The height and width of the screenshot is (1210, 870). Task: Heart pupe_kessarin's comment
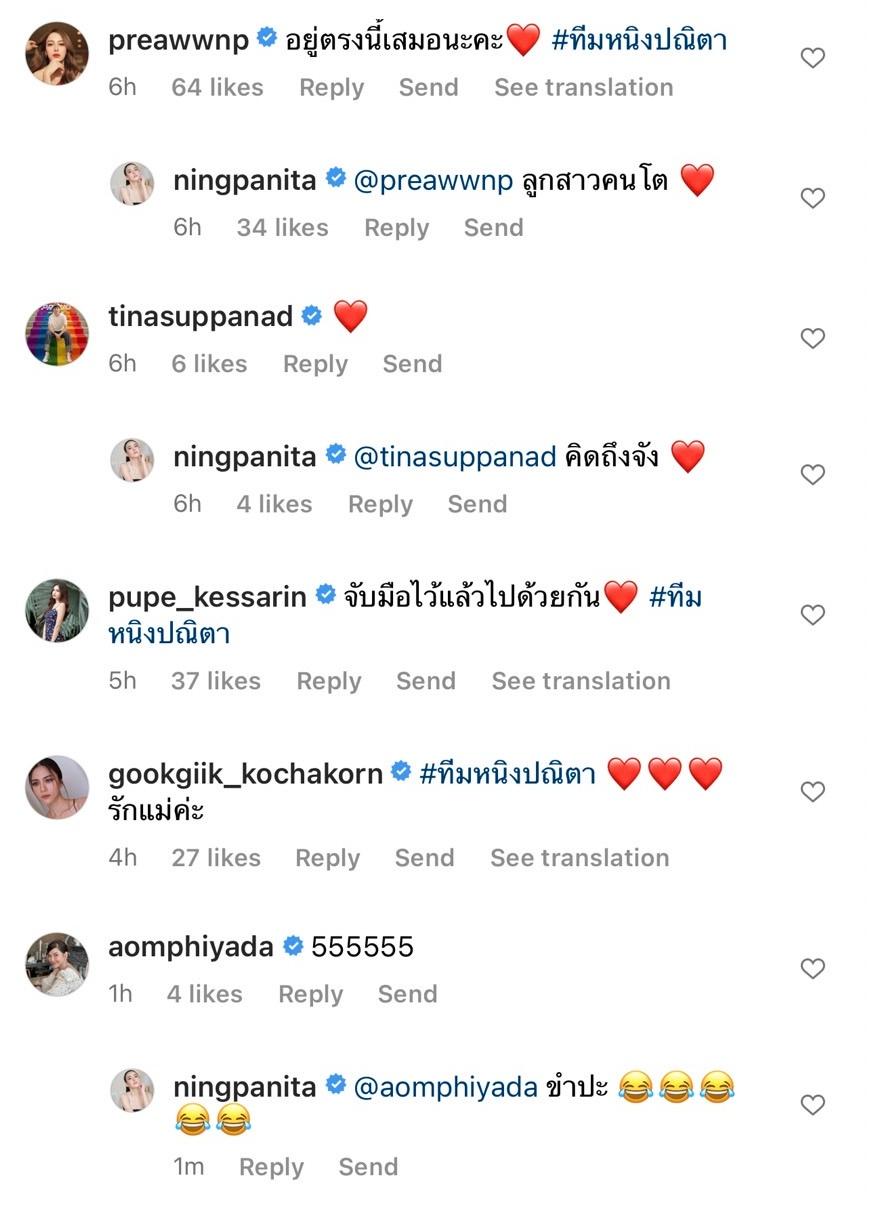(813, 615)
